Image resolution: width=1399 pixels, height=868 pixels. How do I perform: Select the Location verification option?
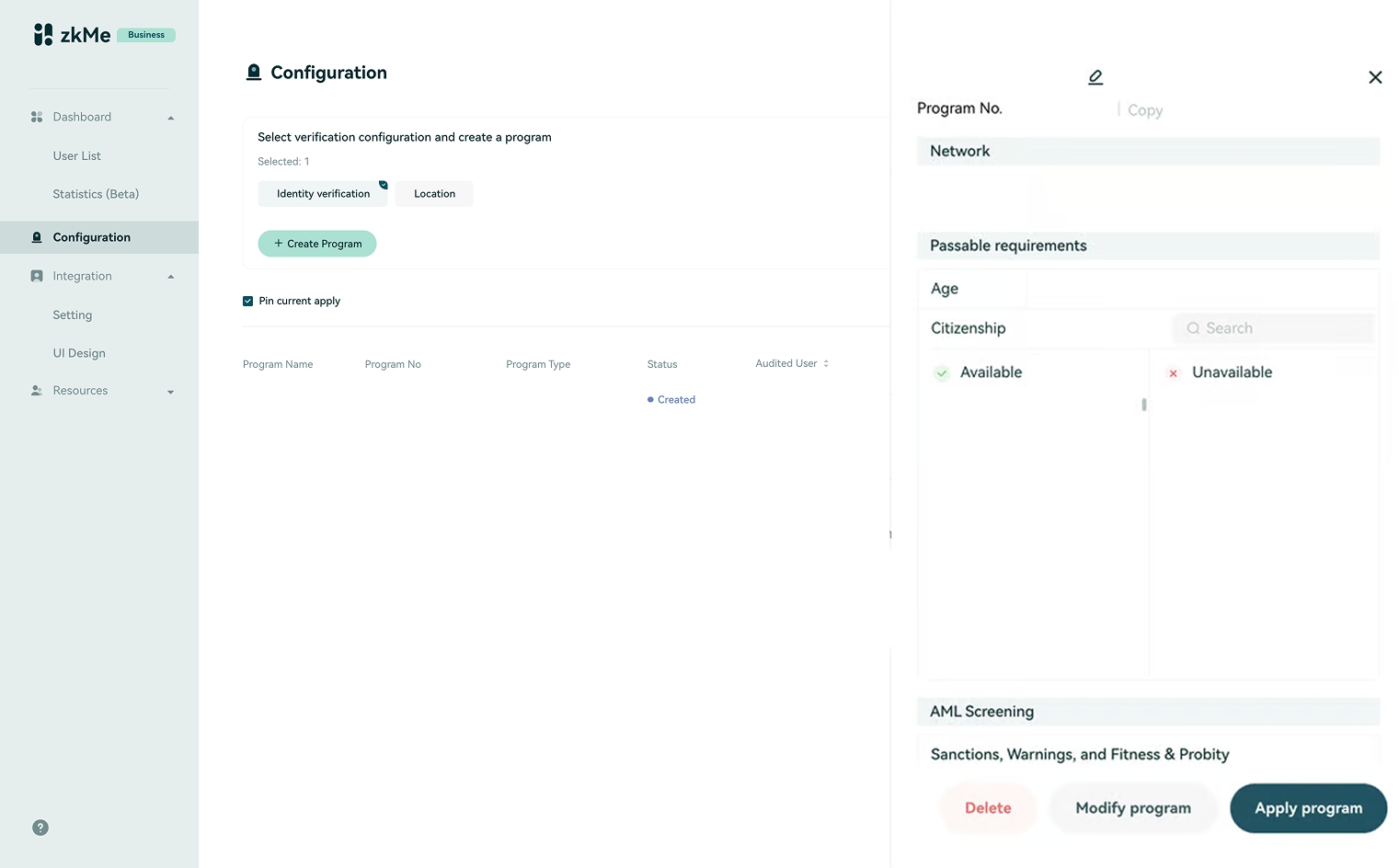coord(434,194)
